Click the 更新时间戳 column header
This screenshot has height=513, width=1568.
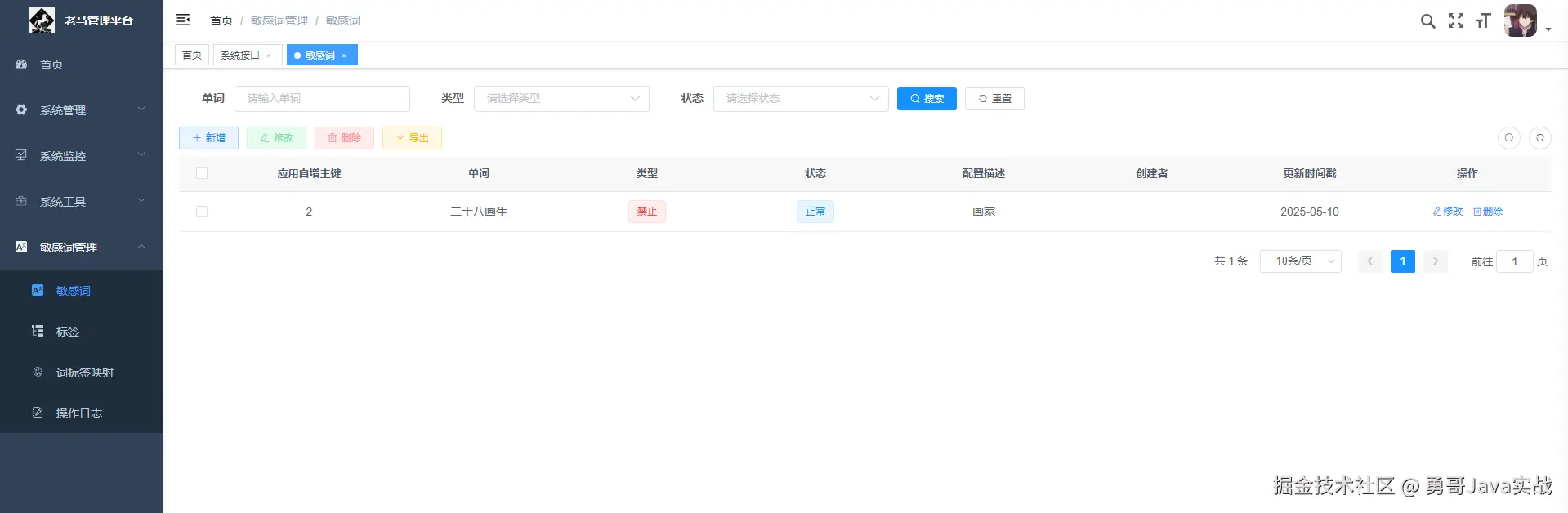pos(1310,173)
